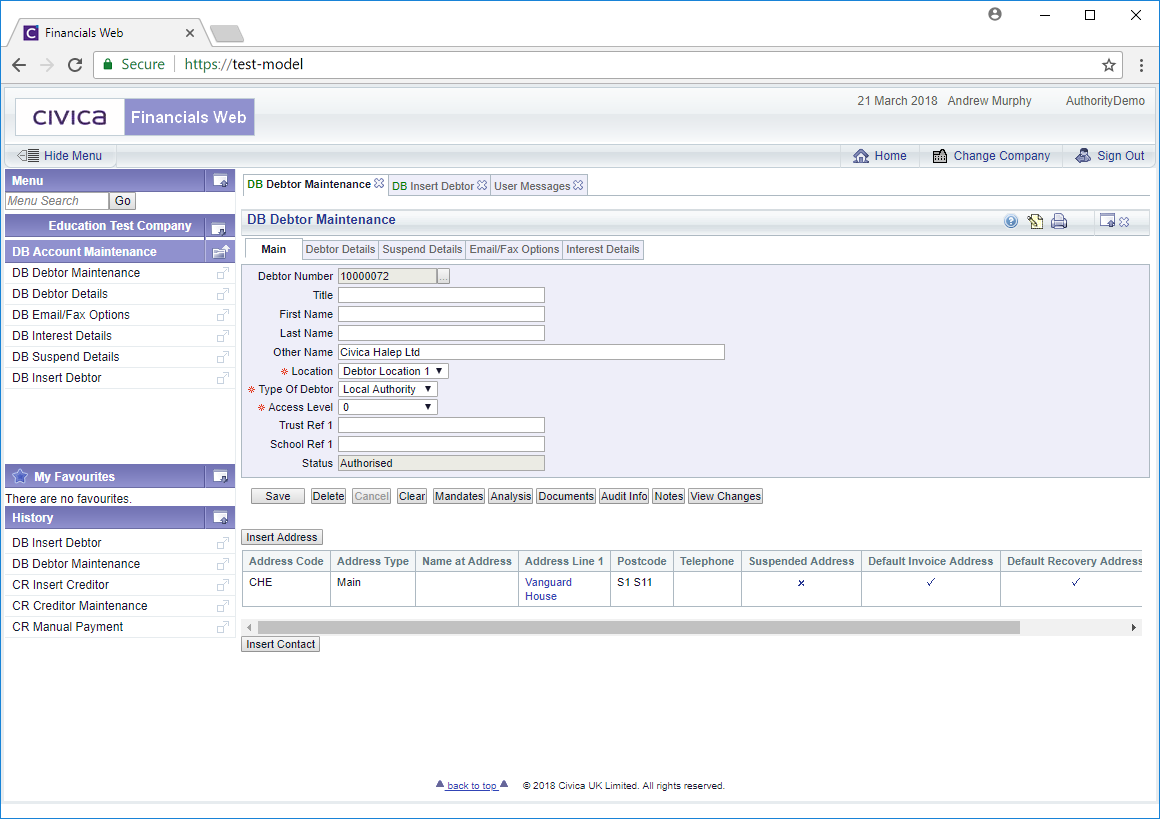Reload the browser page
This screenshot has width=1160, height=819.
tap(75, 65)
